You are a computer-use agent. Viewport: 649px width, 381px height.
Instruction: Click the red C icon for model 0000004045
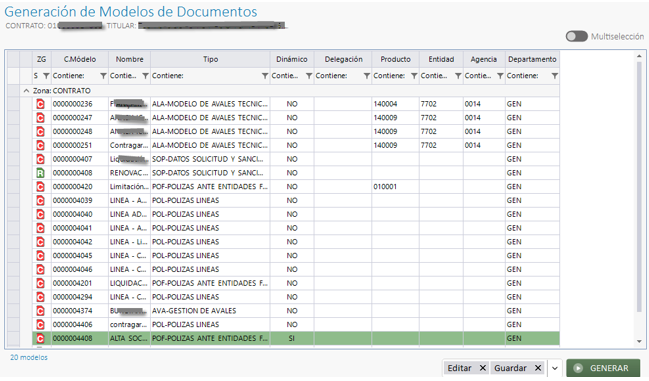pyautogui.click(x=40, y=256)
